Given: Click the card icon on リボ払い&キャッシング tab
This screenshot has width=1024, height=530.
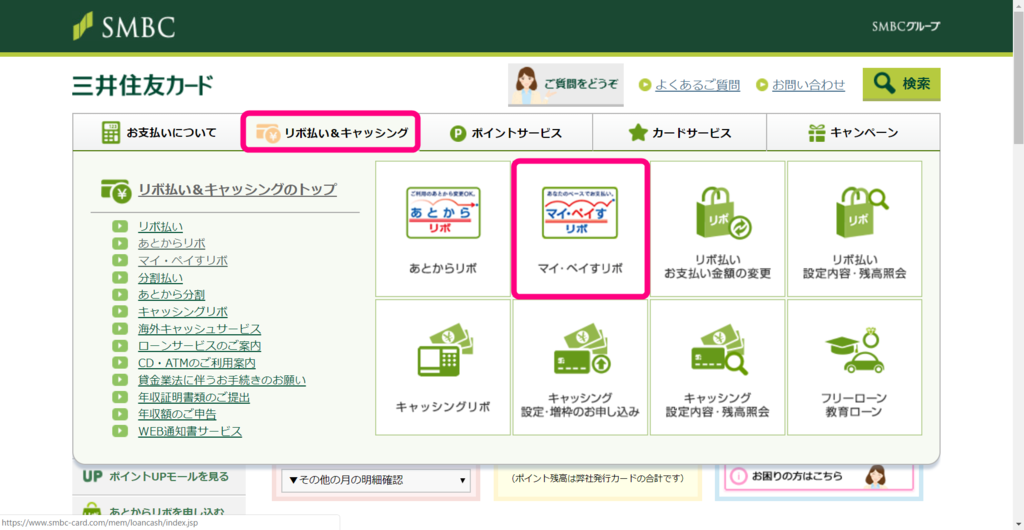Looking at the screenshot, I should pos(268,132).
